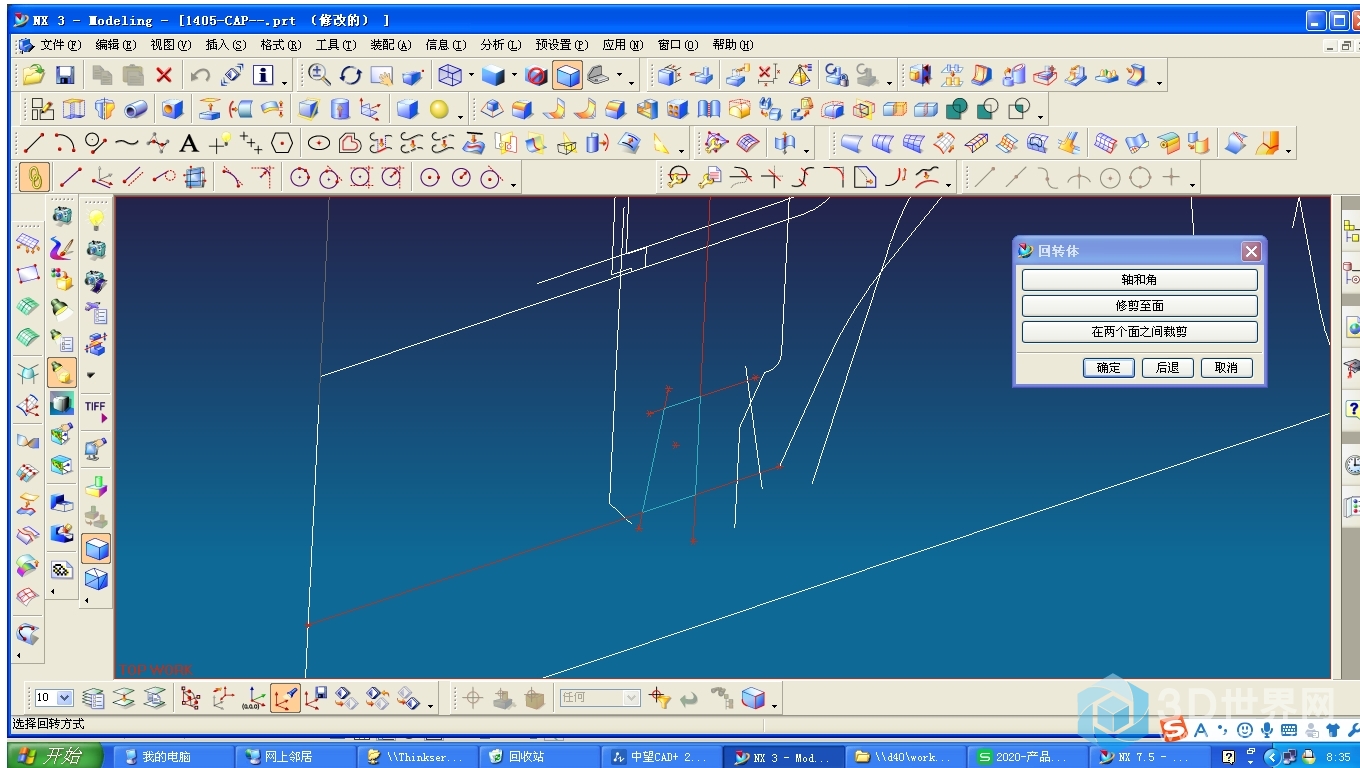Toggle the highlighted spotlight cube icon in side toolbar
This screenshot has width=1360, height=768.
click(x=62, y=373)
